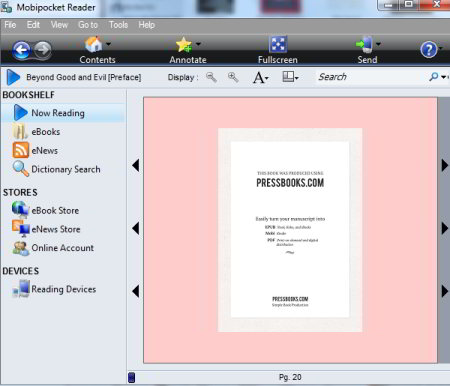Open the View menu

point(59,25)
